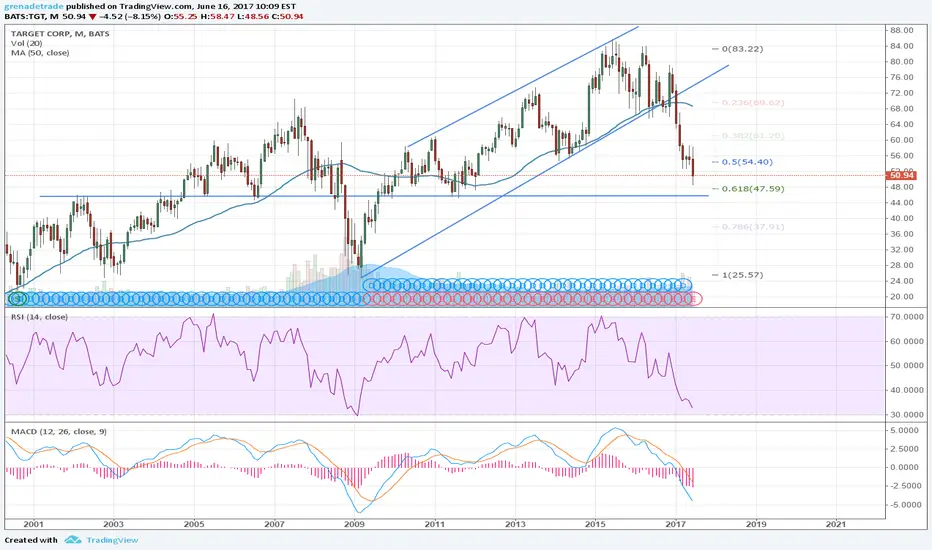This screenshot has height=550, width=932.
Task: Click the 2003 label on time axis
Action: coord(114,524)
